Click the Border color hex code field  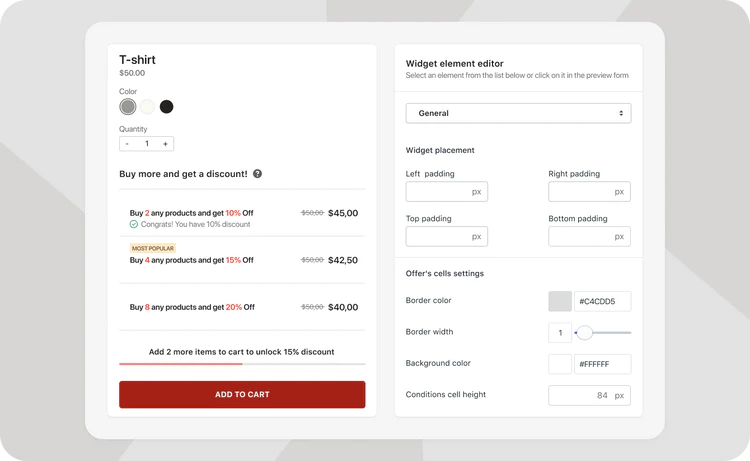point(603,301)
